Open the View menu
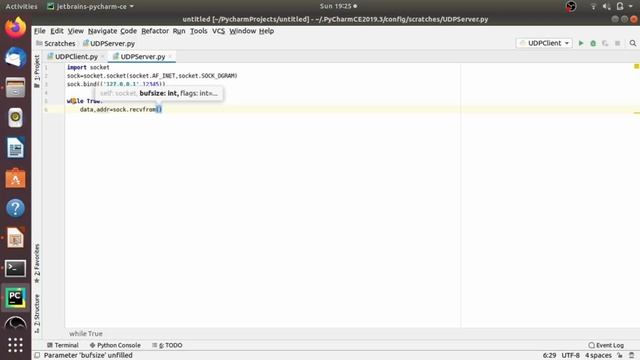This screenshot has width=640, height=360. point(76,31)
